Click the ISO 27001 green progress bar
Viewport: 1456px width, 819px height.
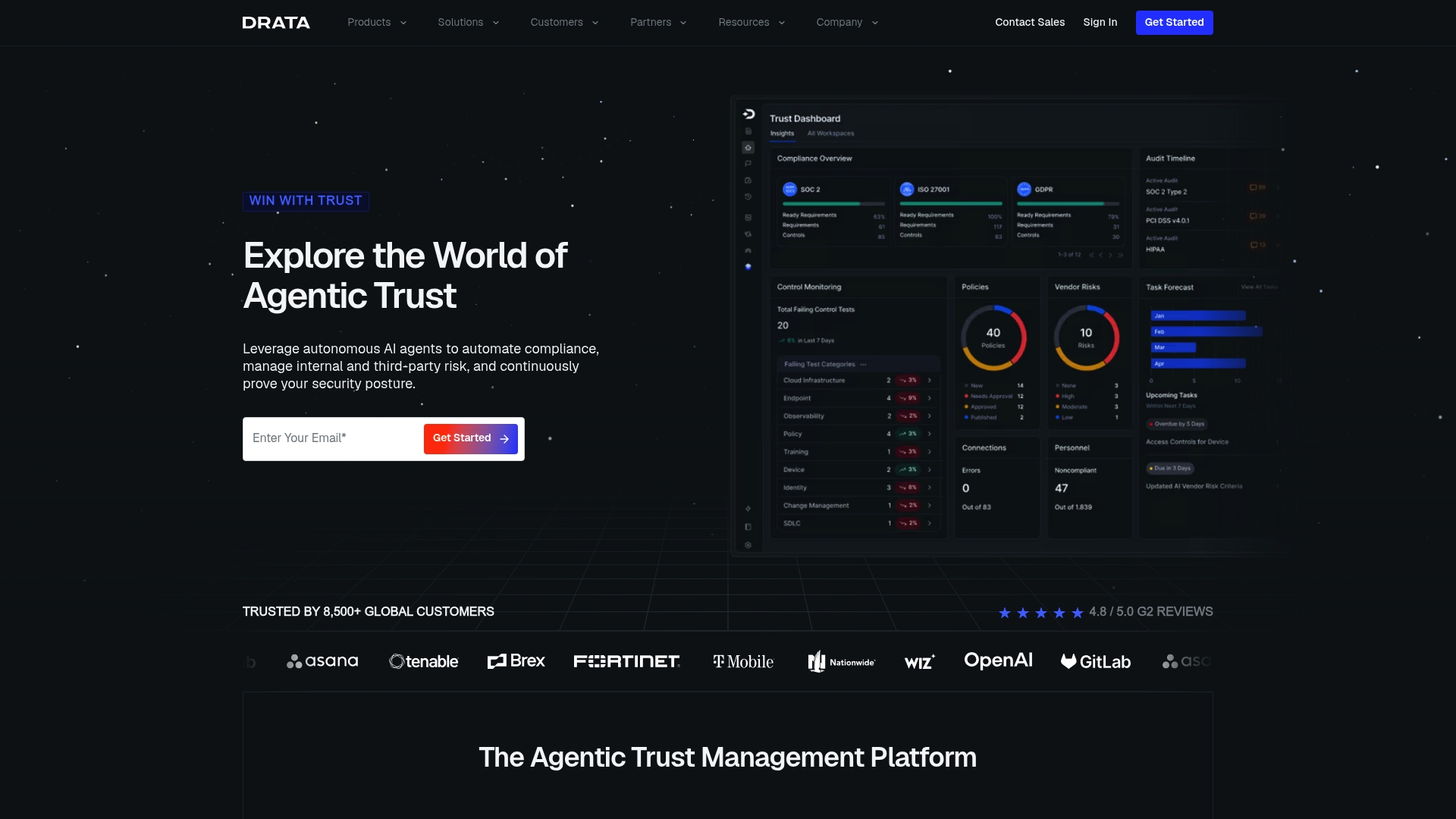coord(951,204)
